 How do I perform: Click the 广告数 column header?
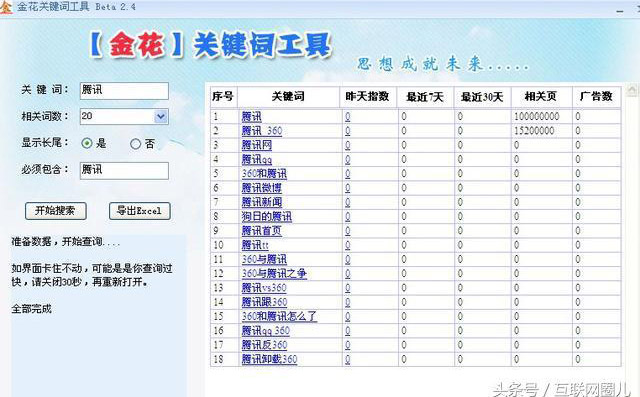pos(596,97)
